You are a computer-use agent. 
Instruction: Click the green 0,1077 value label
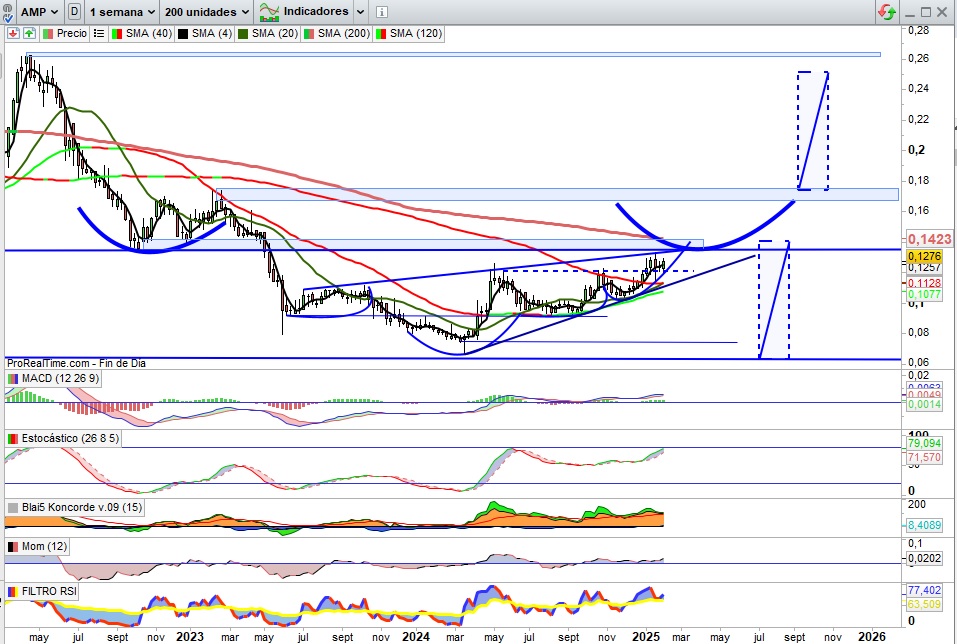(925, 294)
